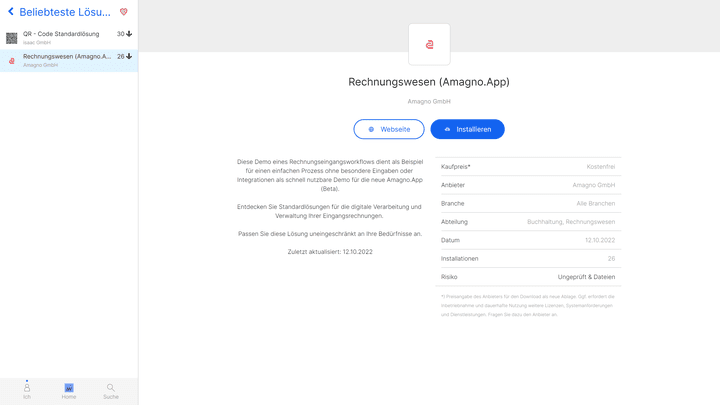Click the download arrow next to 26

click(129, 57)
